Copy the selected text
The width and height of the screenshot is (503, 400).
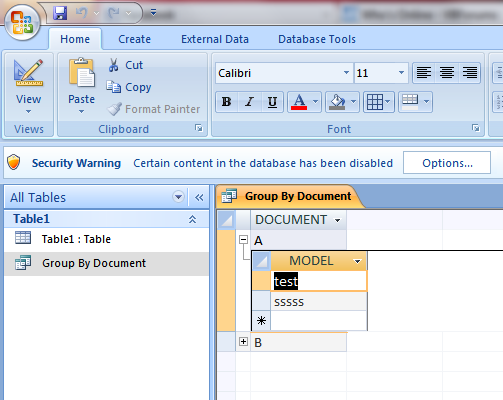coord(129,87)
